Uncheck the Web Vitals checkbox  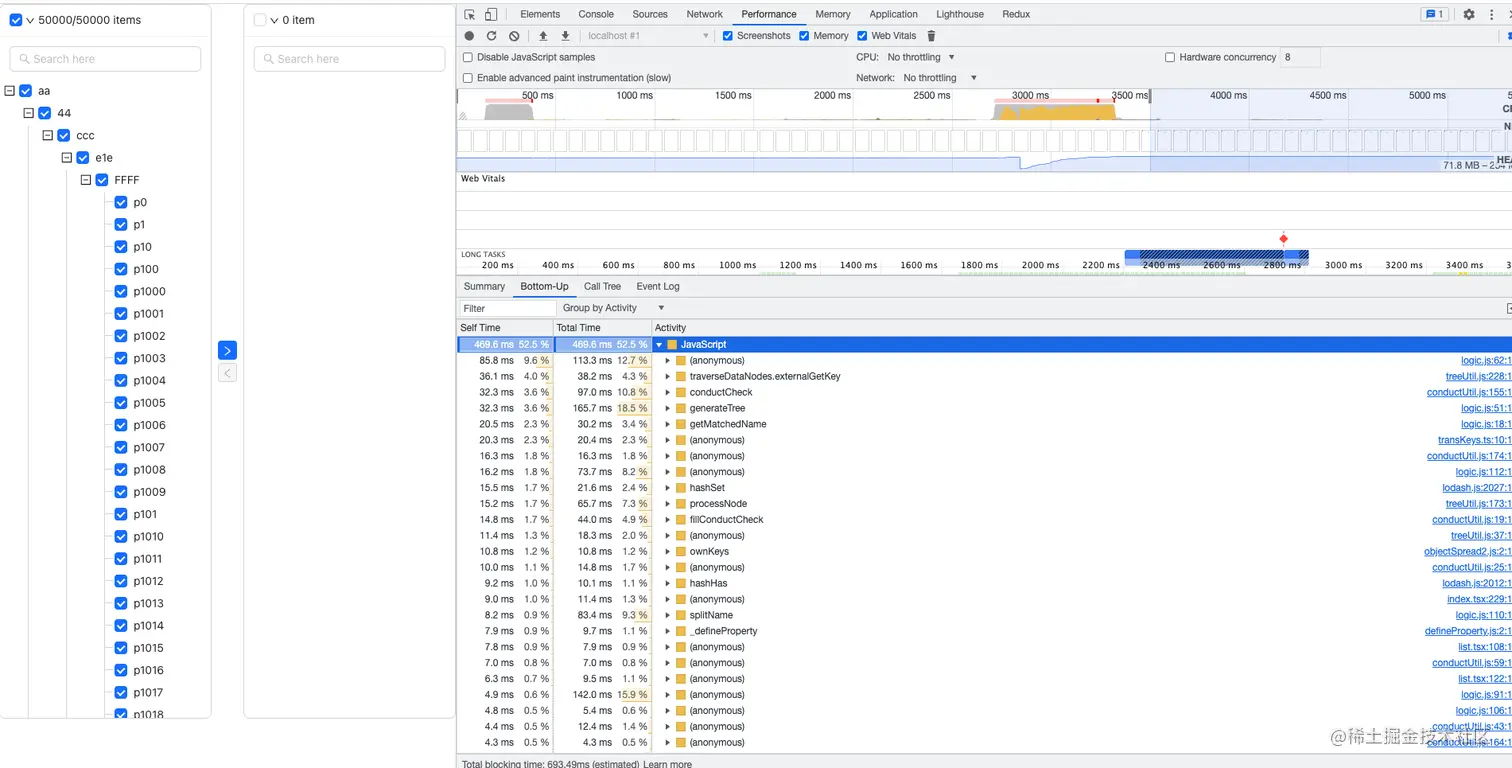pyautogui.click(x=862, y=36)
